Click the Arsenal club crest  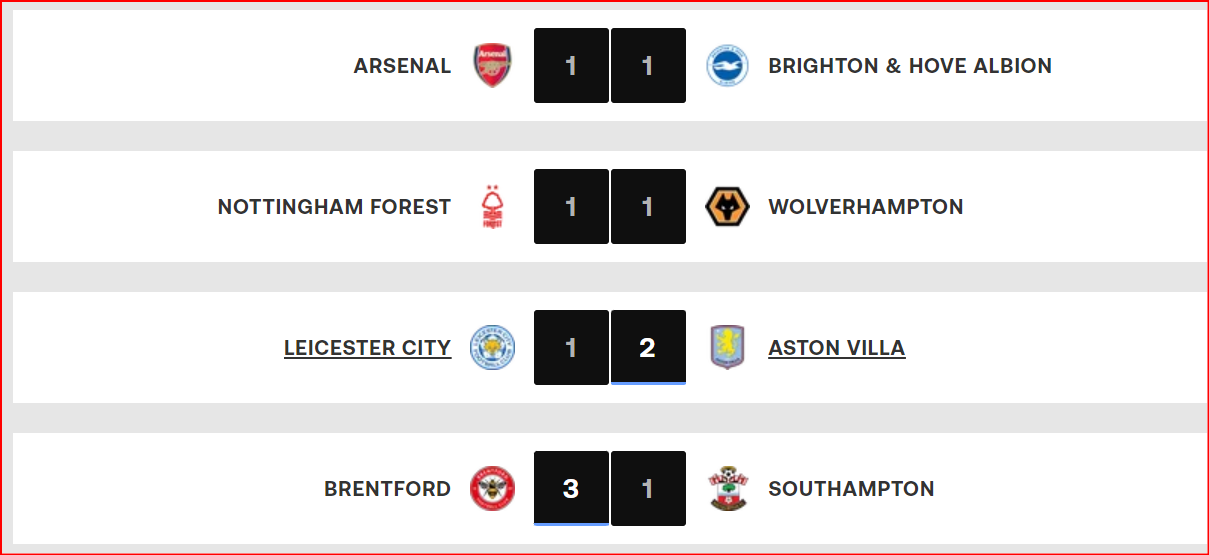[492, 66]
